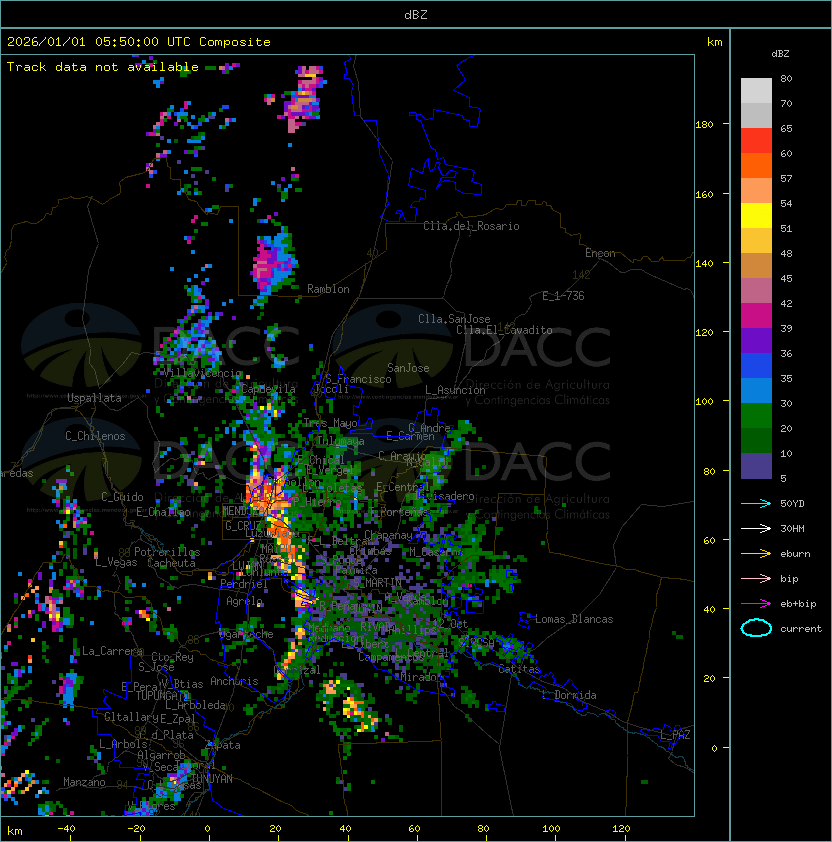This screenshot has height=842, width=832.
Task: Click the 'km' unit label at bottom-left
Action: (x=15, y=831)
